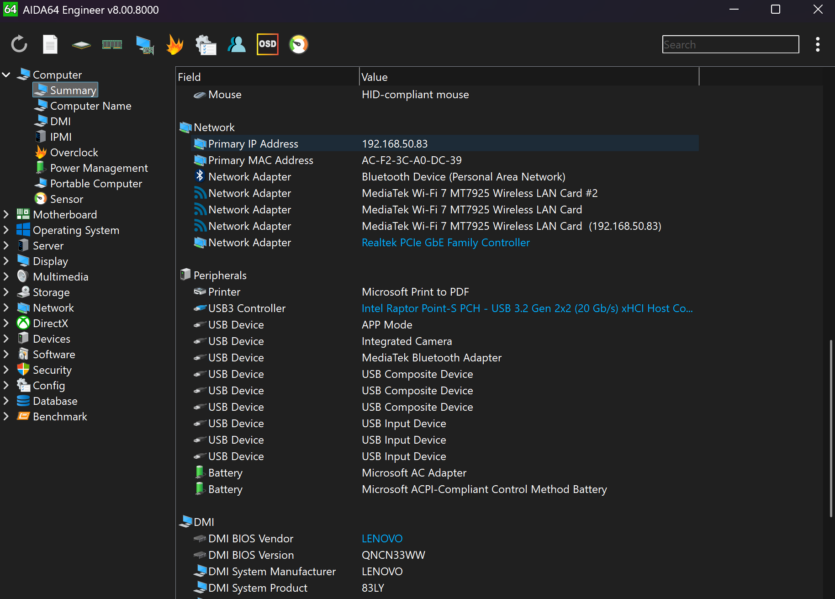Image resolution: width=835 pixels, height=599 pixels.
Task: Click the USB3 Controller field
Action: click(x=247, y=308)
